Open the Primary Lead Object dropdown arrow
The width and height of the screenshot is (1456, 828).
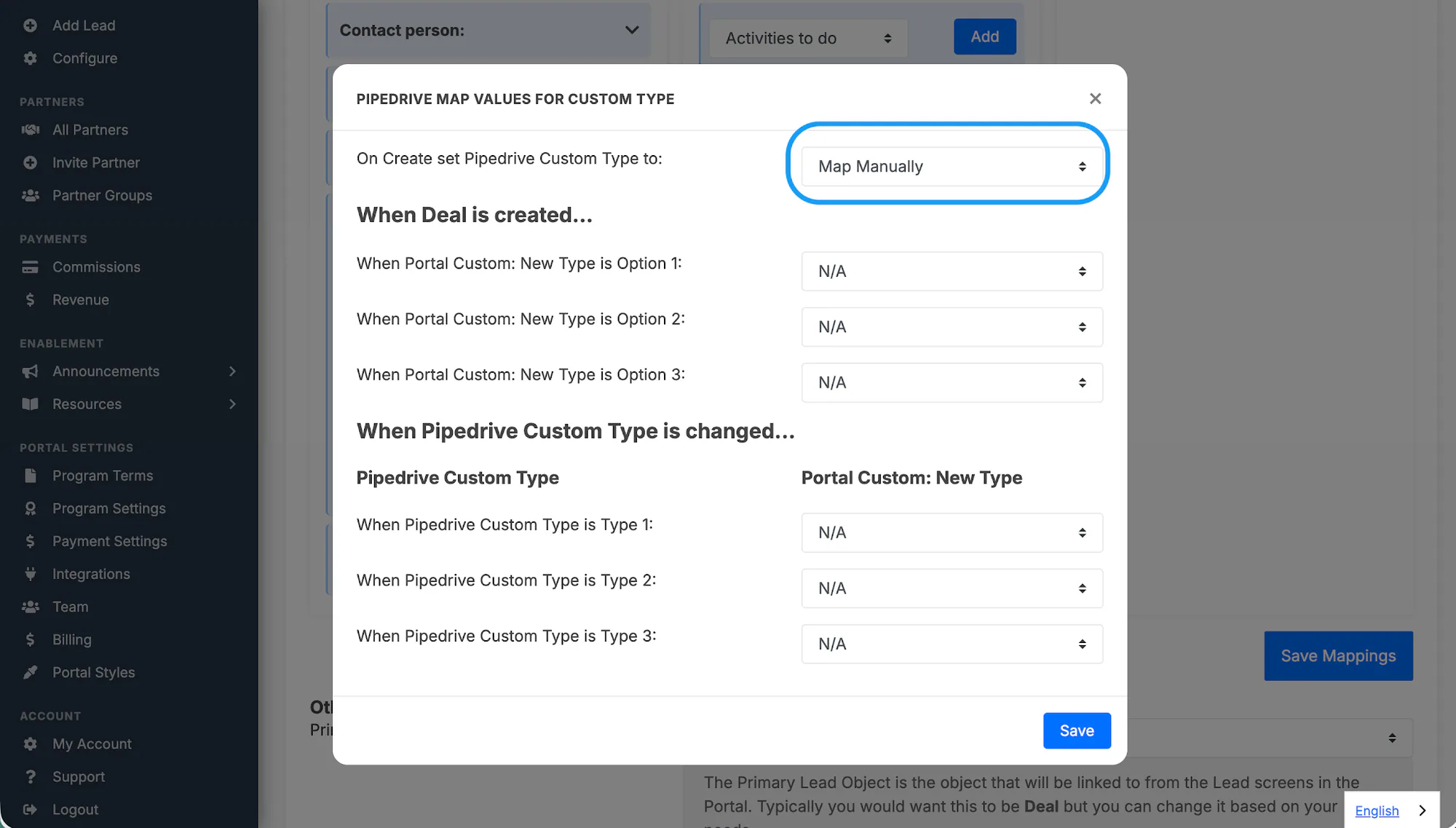coord(1392,738)
